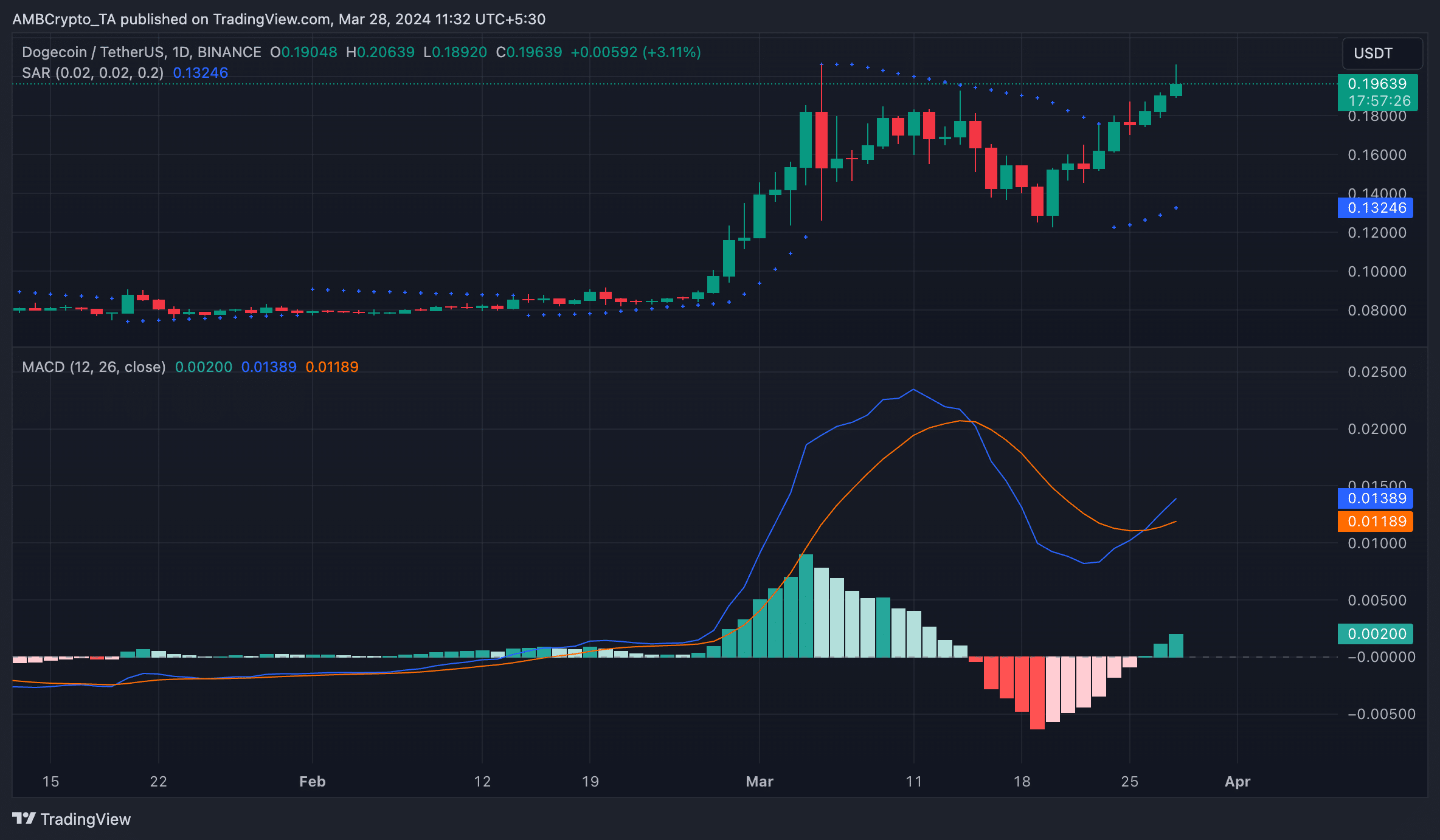Click the tallest red MACD histogram bar
Image resolution: width=1440 pixels, height=840 pixels.
pyautogui.click(x=1037, y=693)
